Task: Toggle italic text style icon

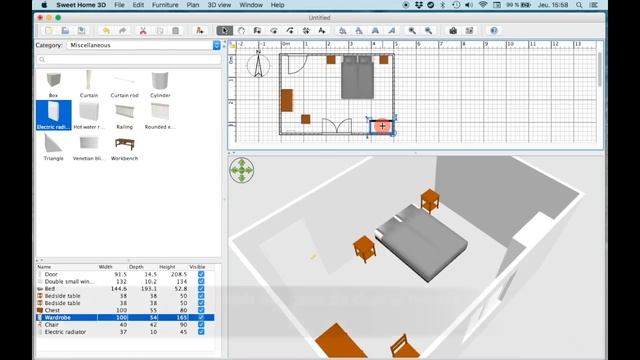Action: (x=391, y=31)
